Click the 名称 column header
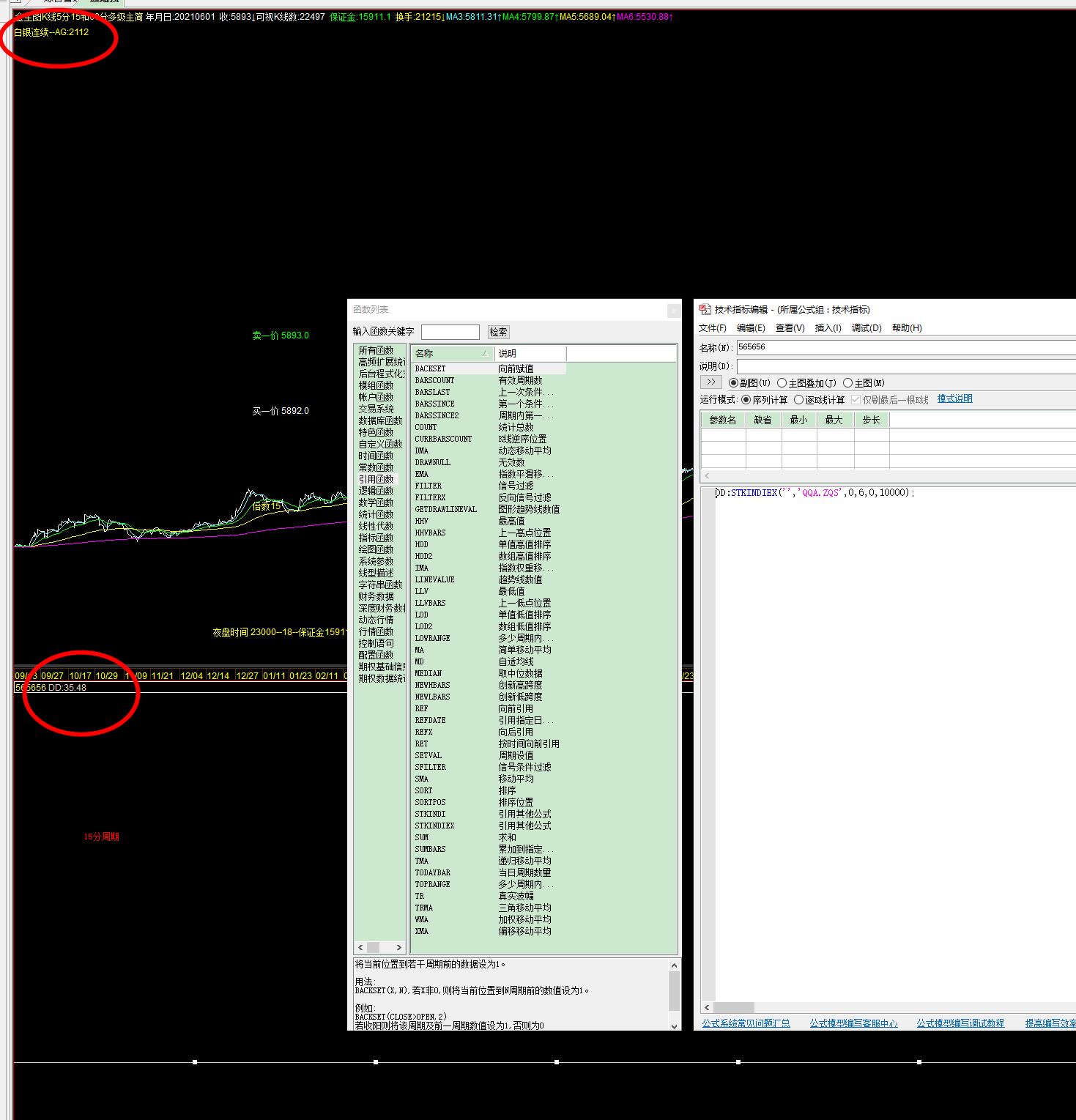This screenshot has width=1076, height=1120. pyautogui.click(x=453, y=354)
